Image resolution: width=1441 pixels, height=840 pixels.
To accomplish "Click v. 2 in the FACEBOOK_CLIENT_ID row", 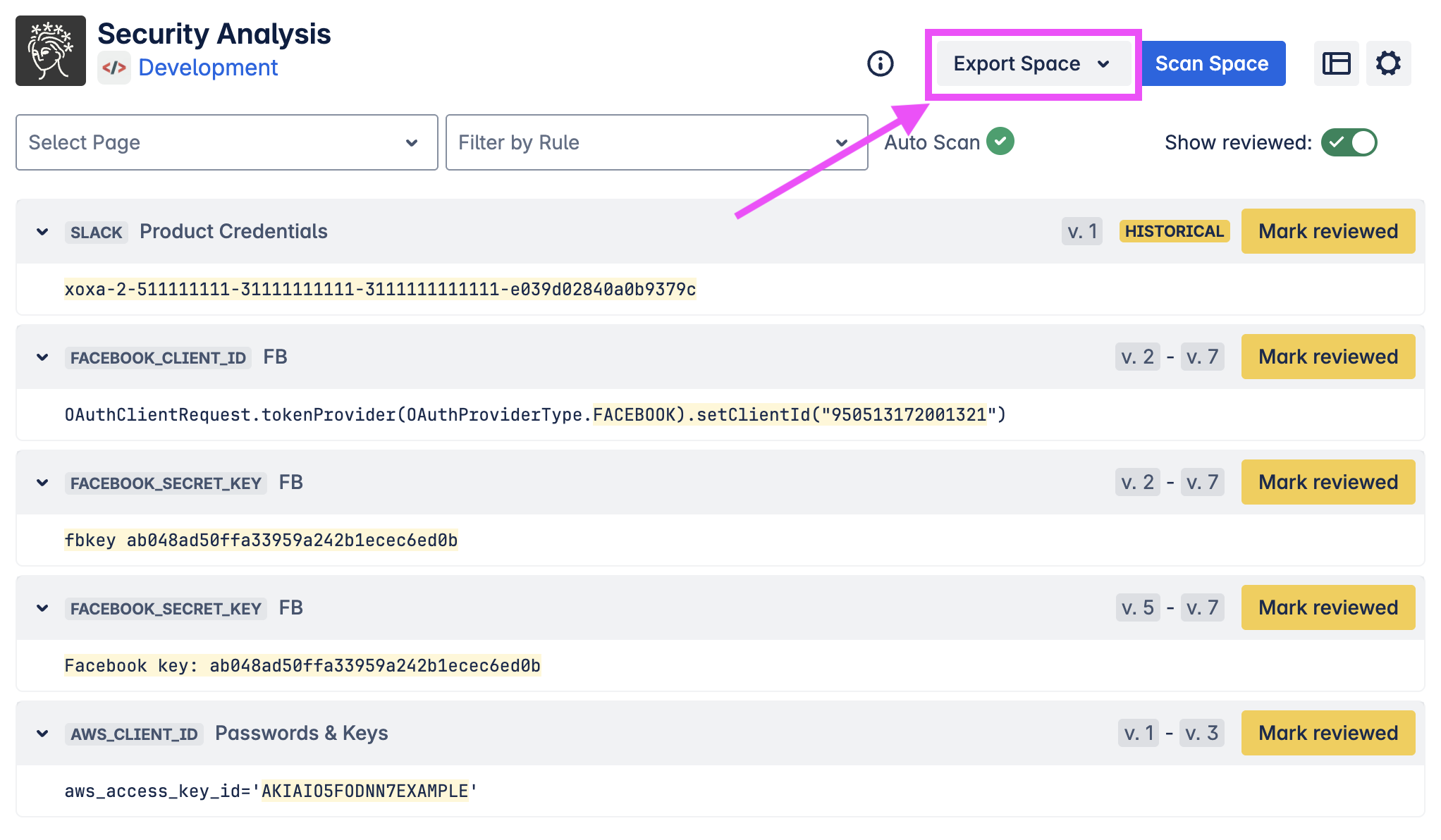I will [x=1138, y=357].
